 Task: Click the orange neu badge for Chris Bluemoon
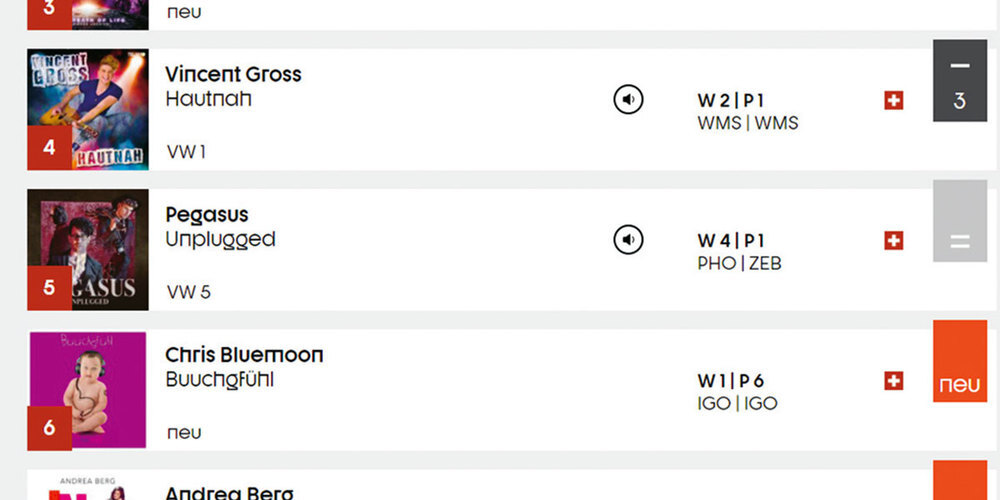[959, 362]
